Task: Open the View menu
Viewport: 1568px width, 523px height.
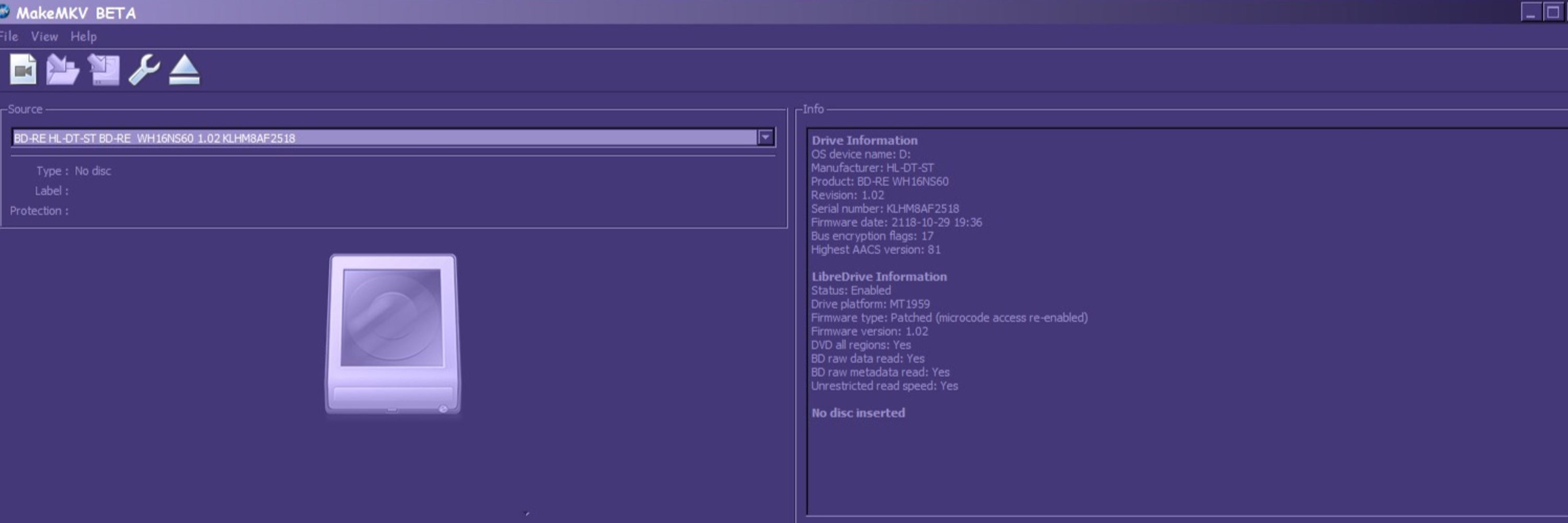Action: pyautogui.click(x=44, y=37)
